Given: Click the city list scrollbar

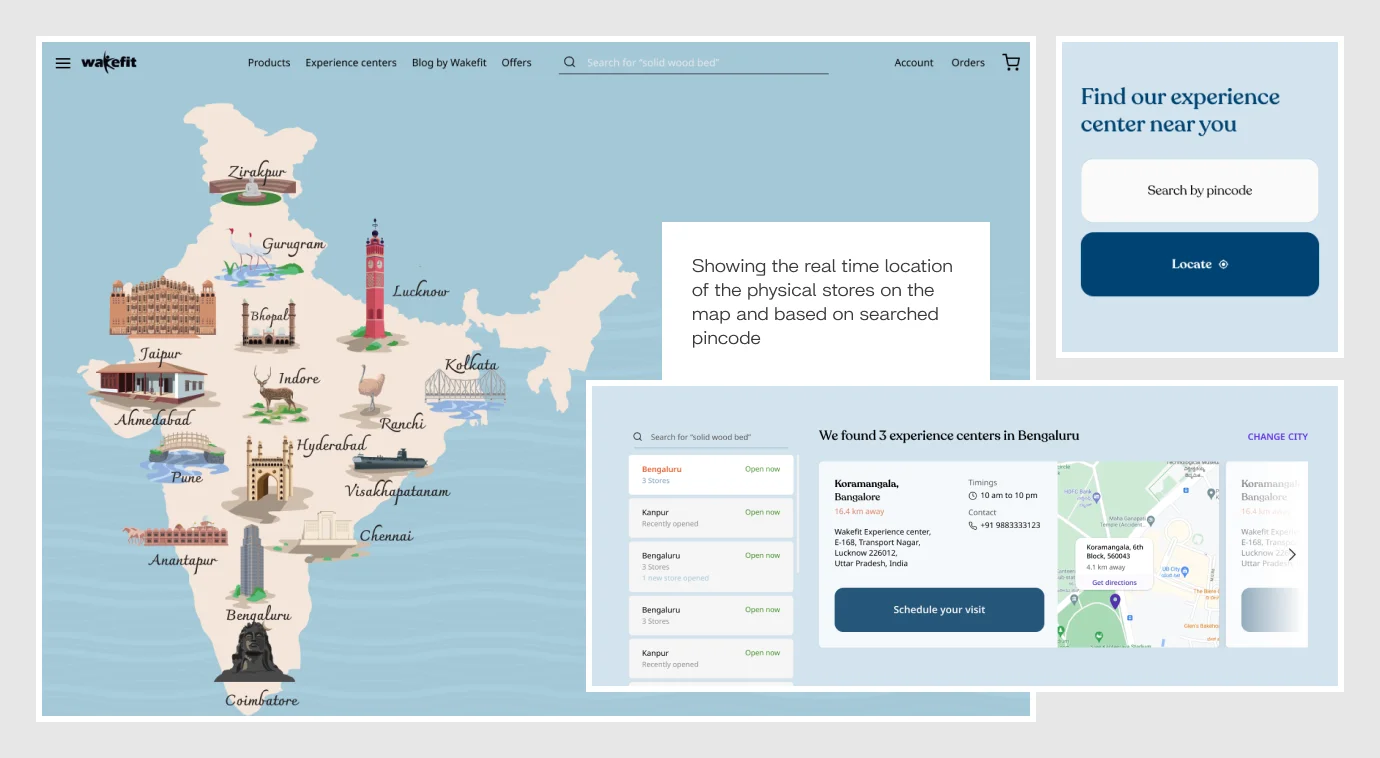Looking at the screenshot, I should click(x=798, y=513).
